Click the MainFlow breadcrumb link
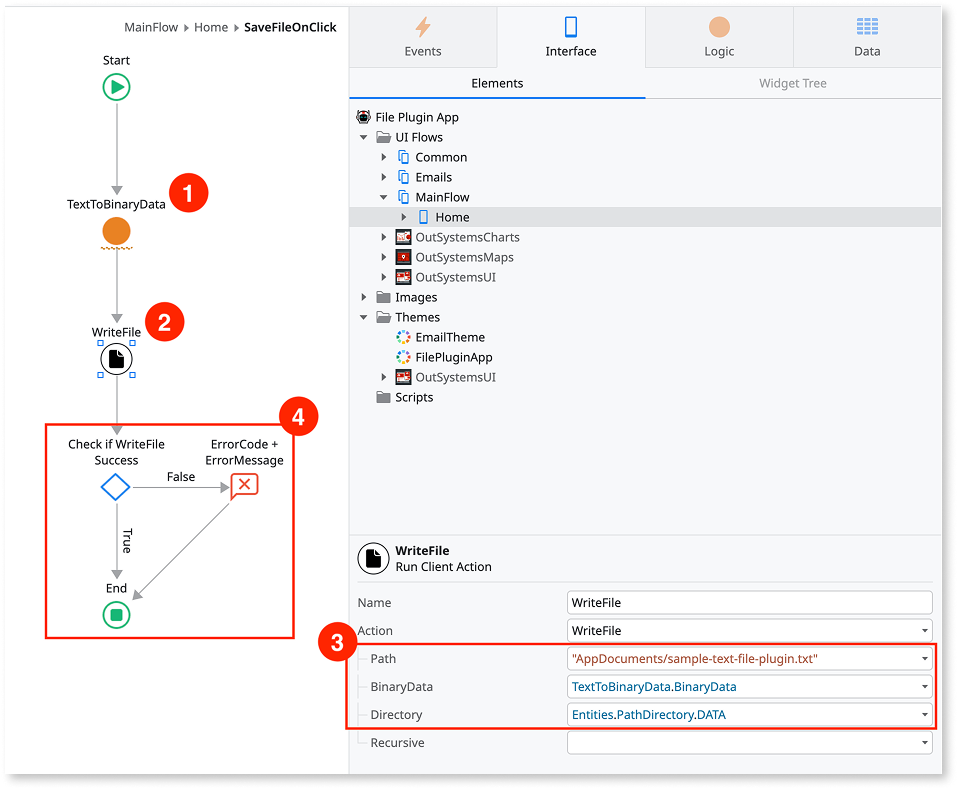 151,27
